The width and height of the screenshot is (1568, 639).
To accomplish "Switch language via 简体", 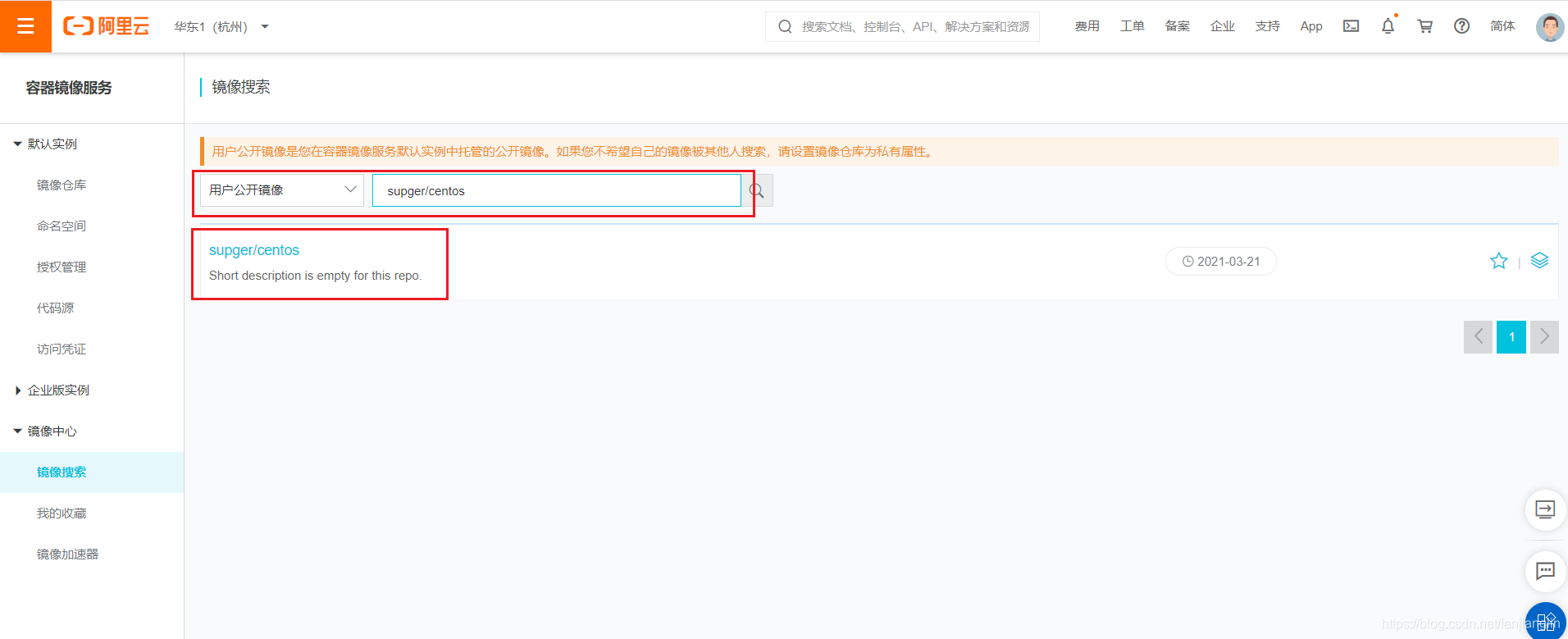I will (1503, 26).
